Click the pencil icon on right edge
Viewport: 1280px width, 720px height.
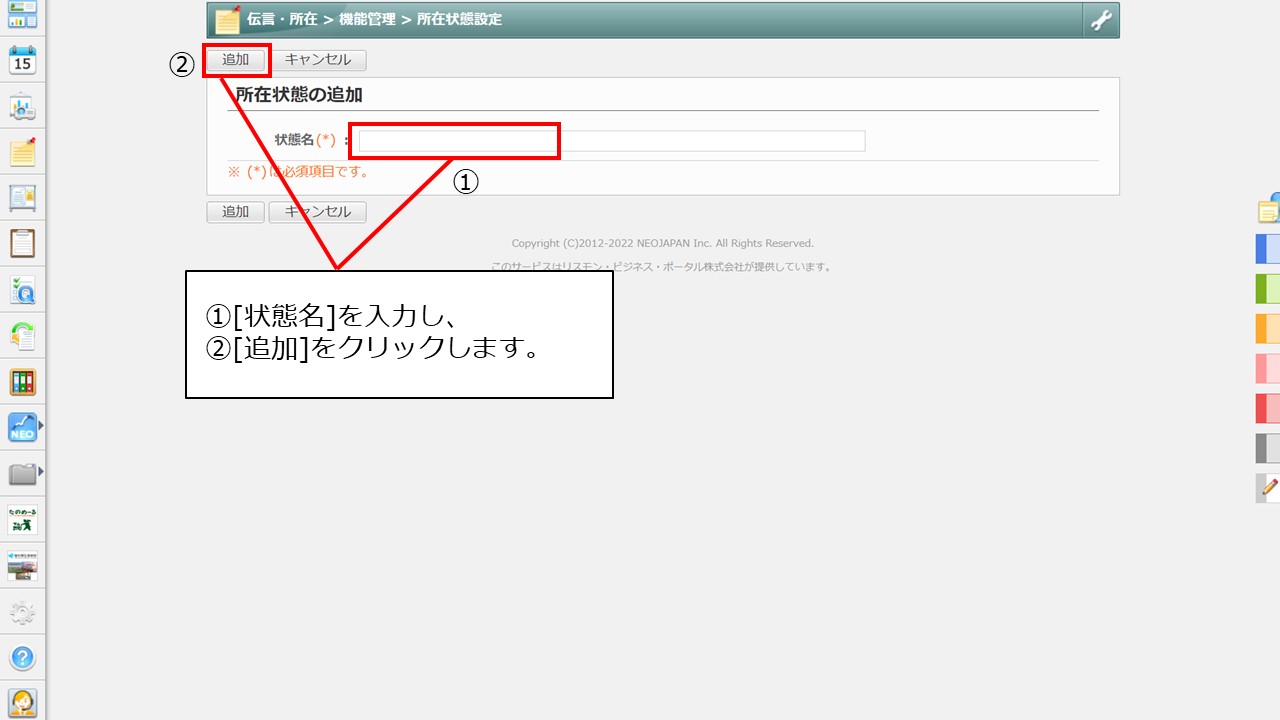point(1269,488)
